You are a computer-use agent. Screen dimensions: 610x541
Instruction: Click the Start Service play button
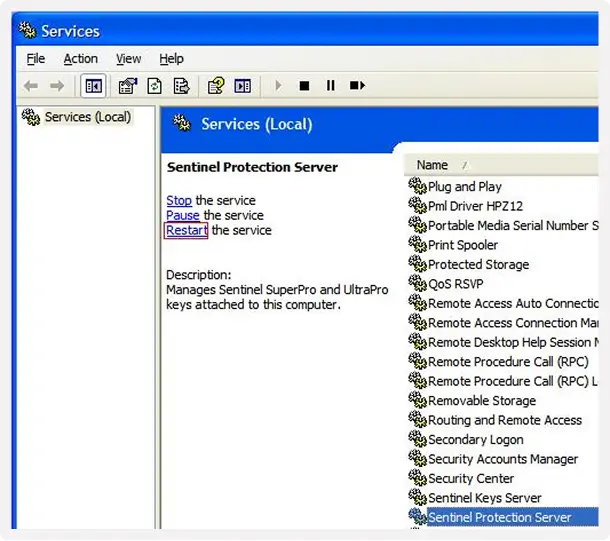pyautogui.click(x=278, y=85)
